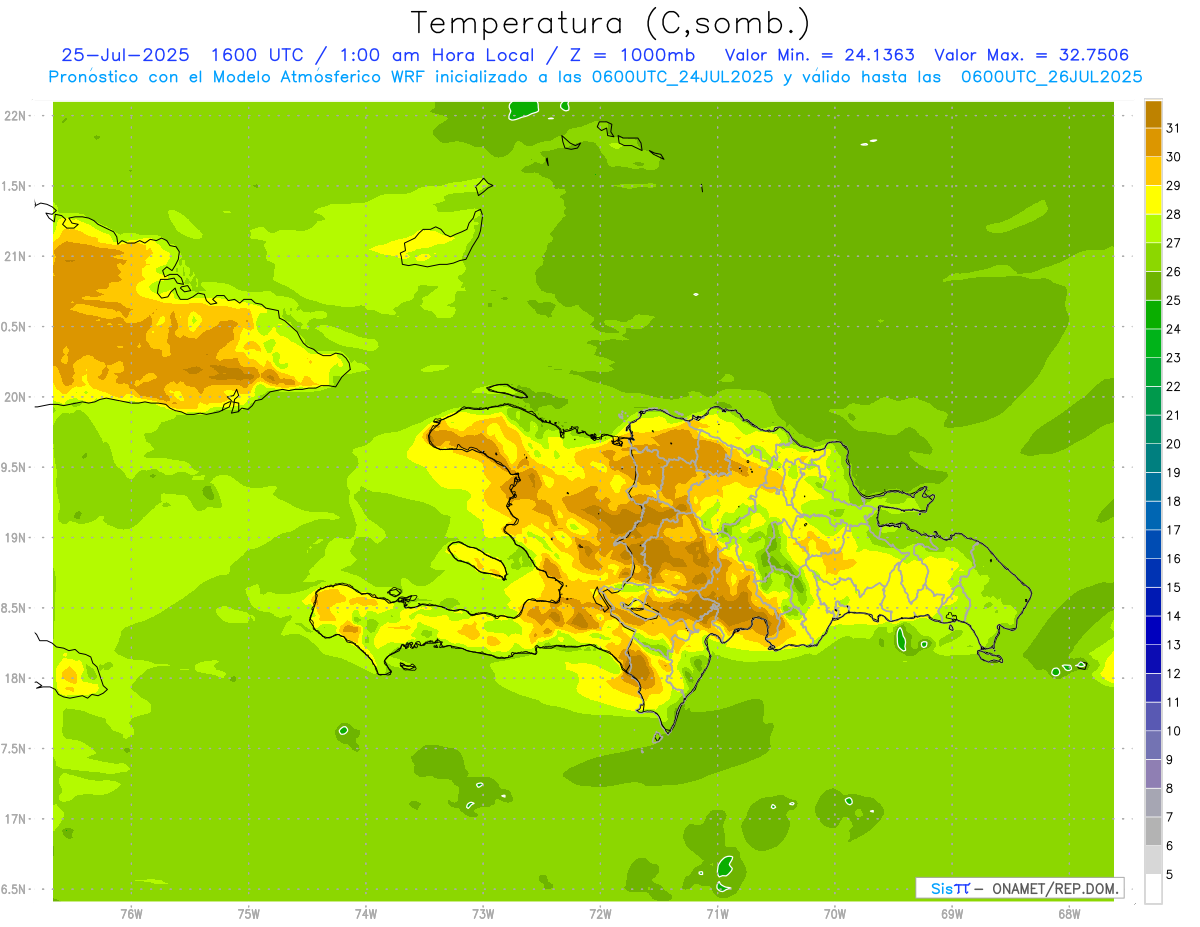Click the legend value "15"

[1174, 588]
